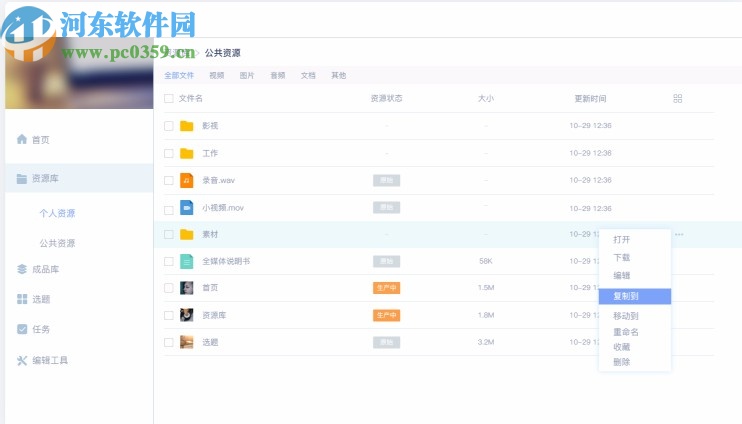Click the 3.2M size value
The width and height of the screenshot is (742, 424).
pyautogui.click(x=486, y=342)
